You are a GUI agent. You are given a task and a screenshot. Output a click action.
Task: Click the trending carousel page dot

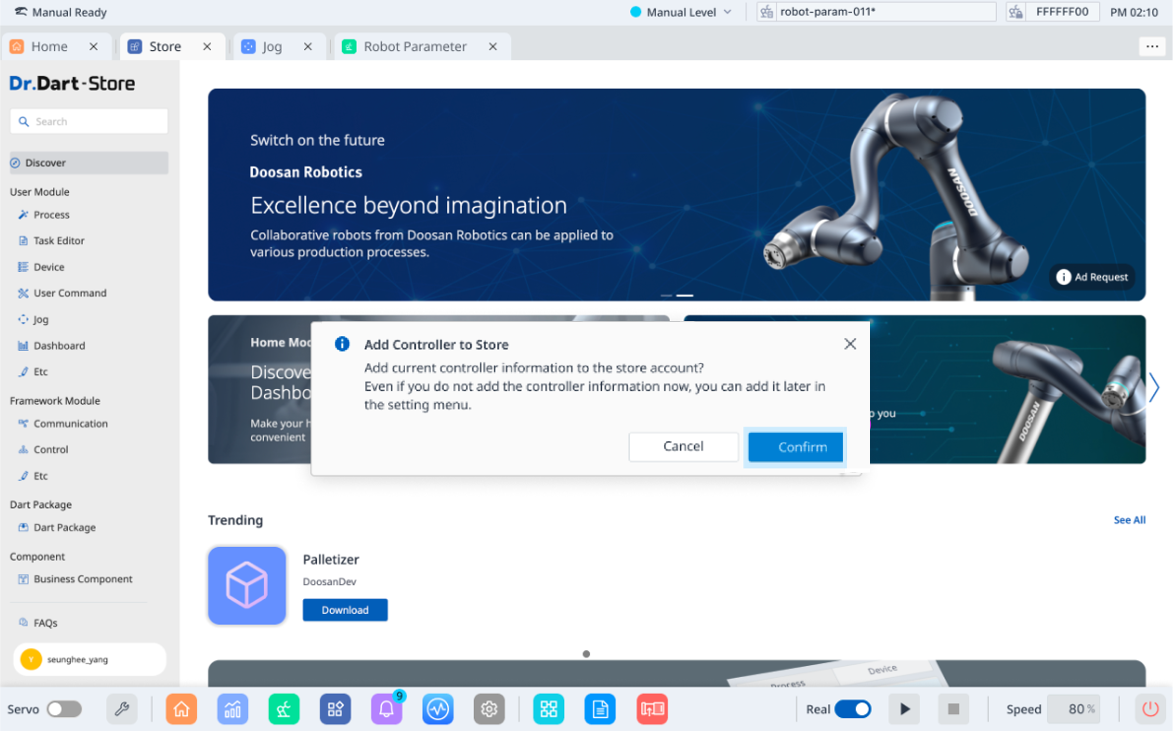pos(586,654)
